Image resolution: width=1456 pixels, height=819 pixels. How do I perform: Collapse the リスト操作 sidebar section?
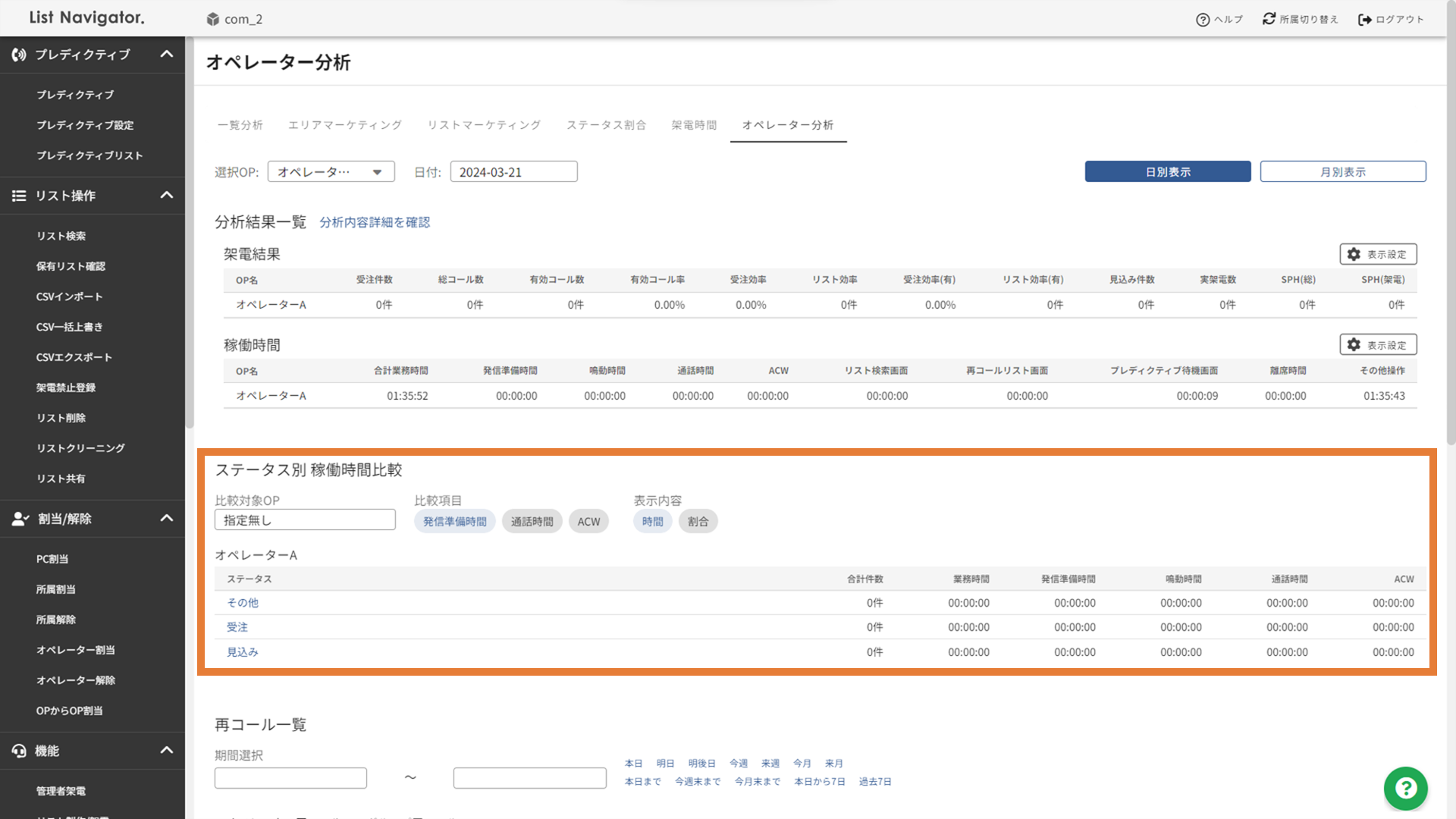[167, 196]
